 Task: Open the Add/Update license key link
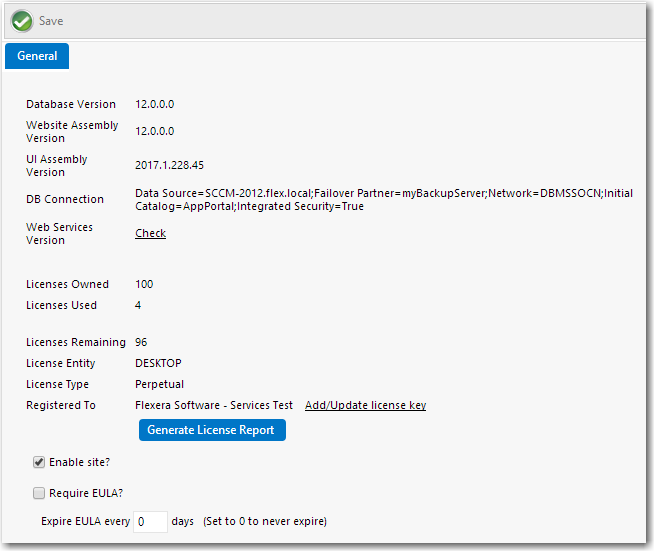pos(365,405)
